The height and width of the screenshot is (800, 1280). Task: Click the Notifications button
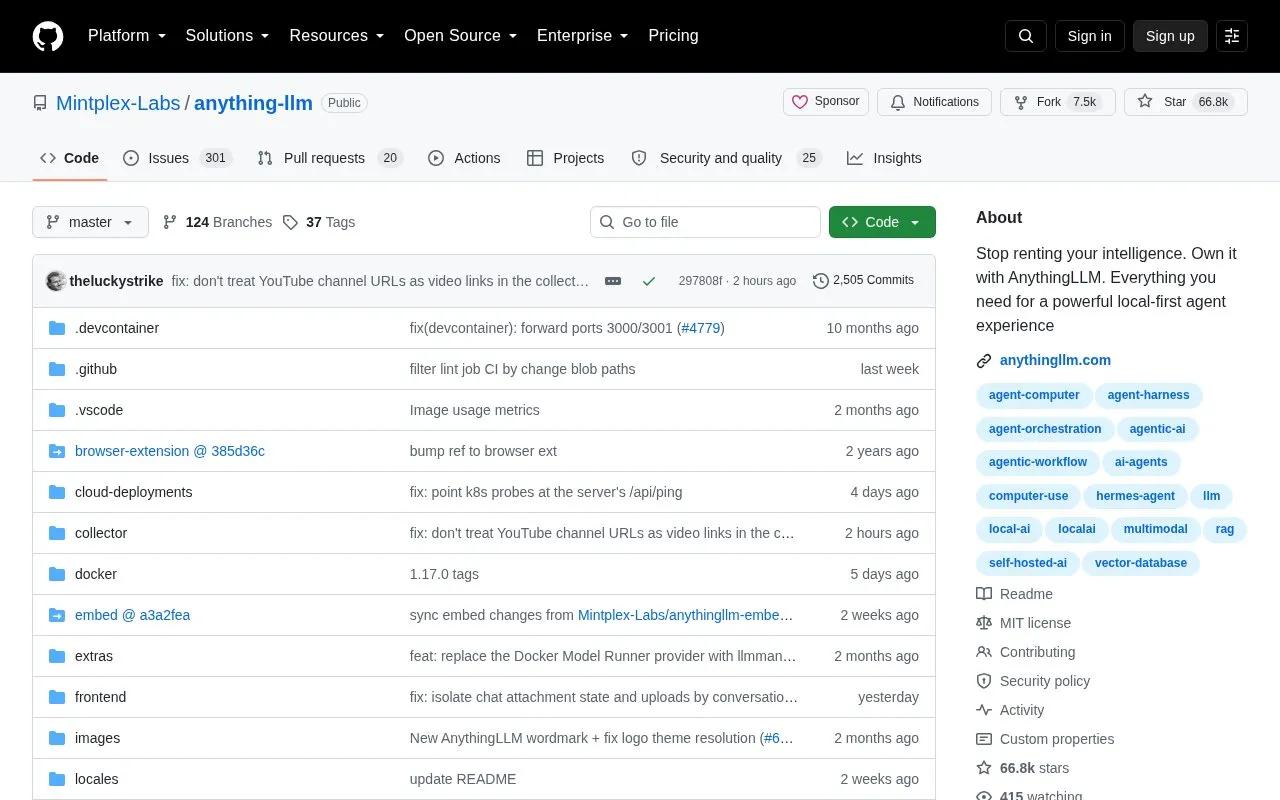pyautogui.click(x=934, y=102)
